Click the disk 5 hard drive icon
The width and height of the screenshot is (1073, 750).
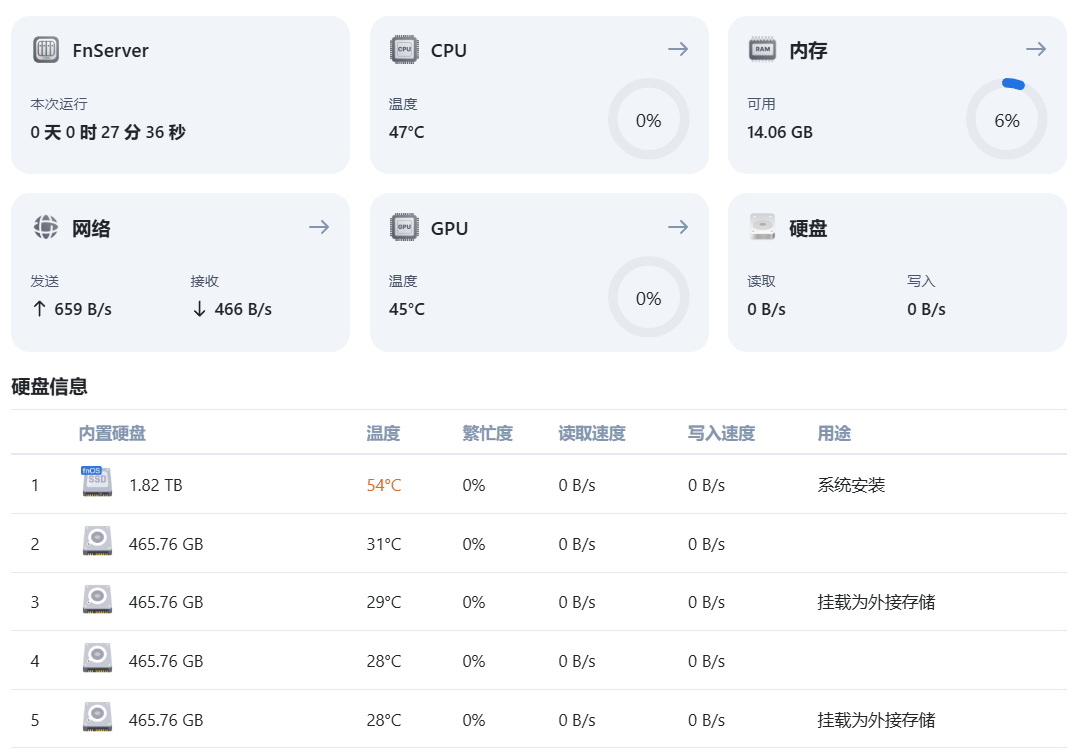coord(97,719)
